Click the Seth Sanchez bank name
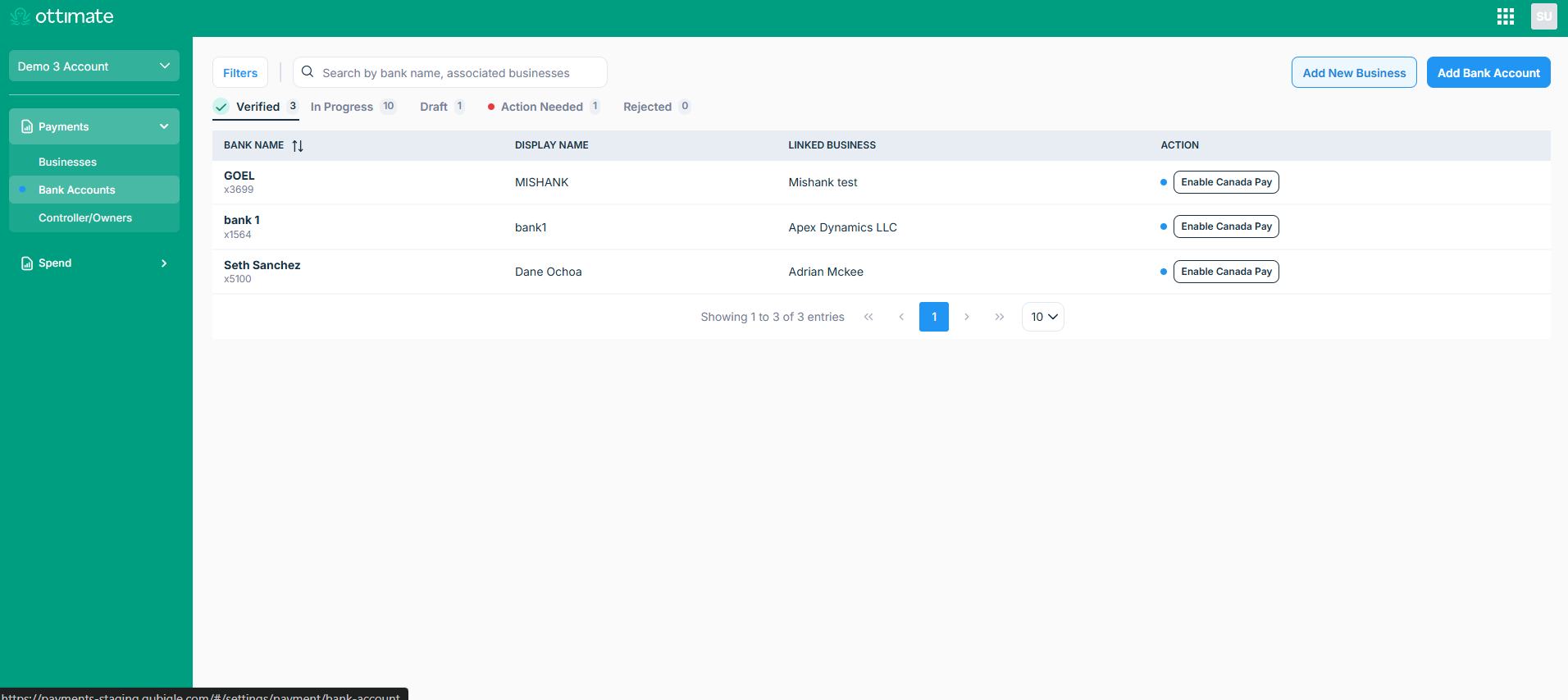 pyautogui.click(x=262, y=265)
